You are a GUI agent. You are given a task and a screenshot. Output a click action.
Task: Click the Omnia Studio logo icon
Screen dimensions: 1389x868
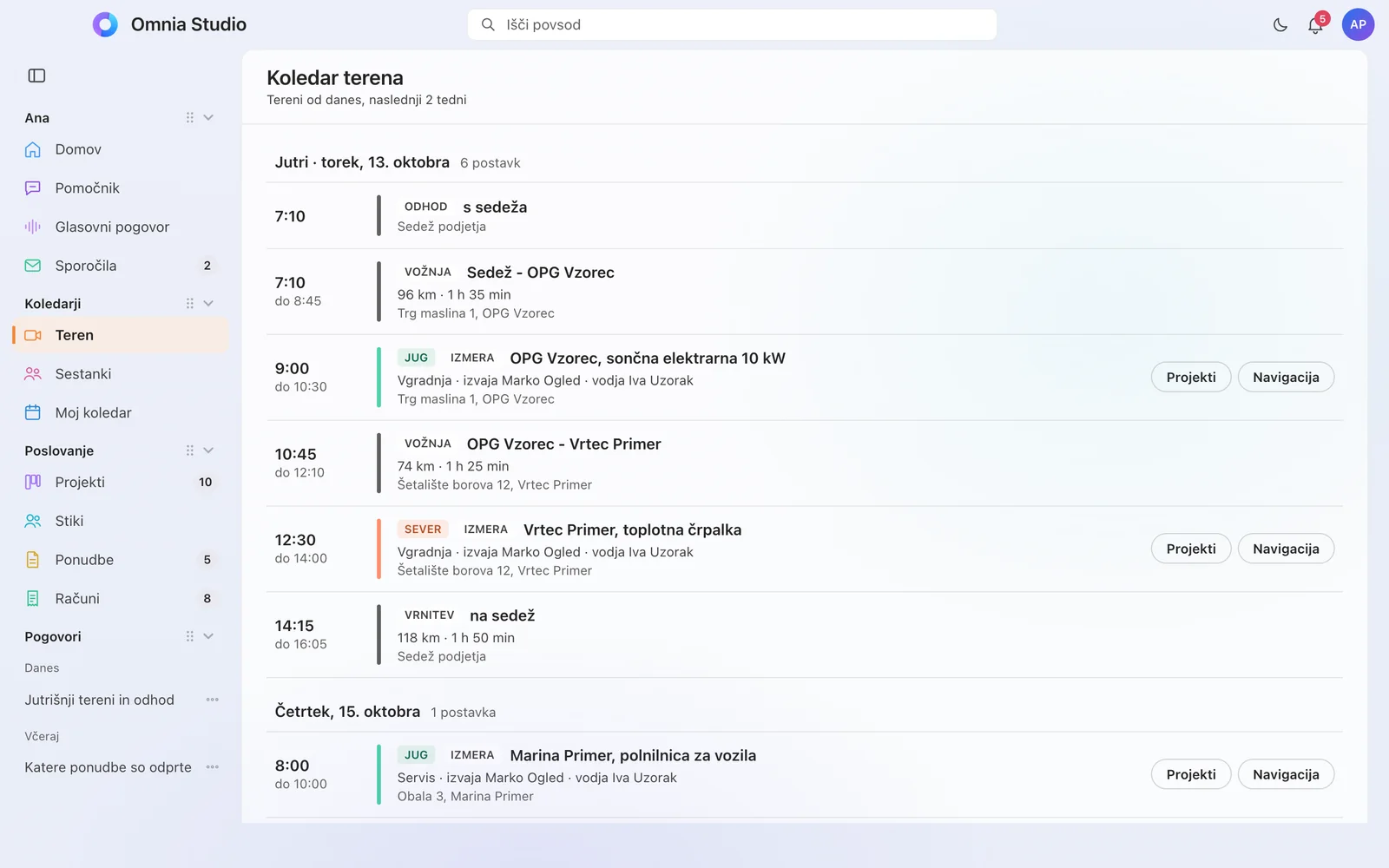pos(105,24)
